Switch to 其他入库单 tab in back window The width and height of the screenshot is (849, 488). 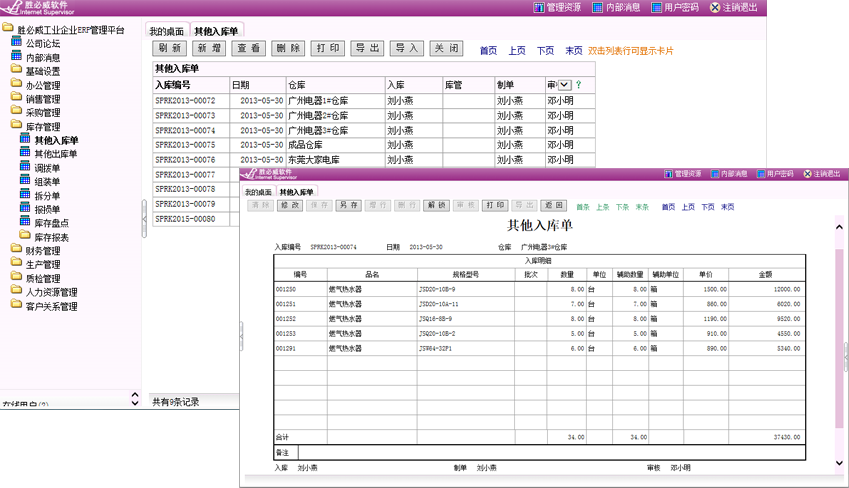(216, 31)
